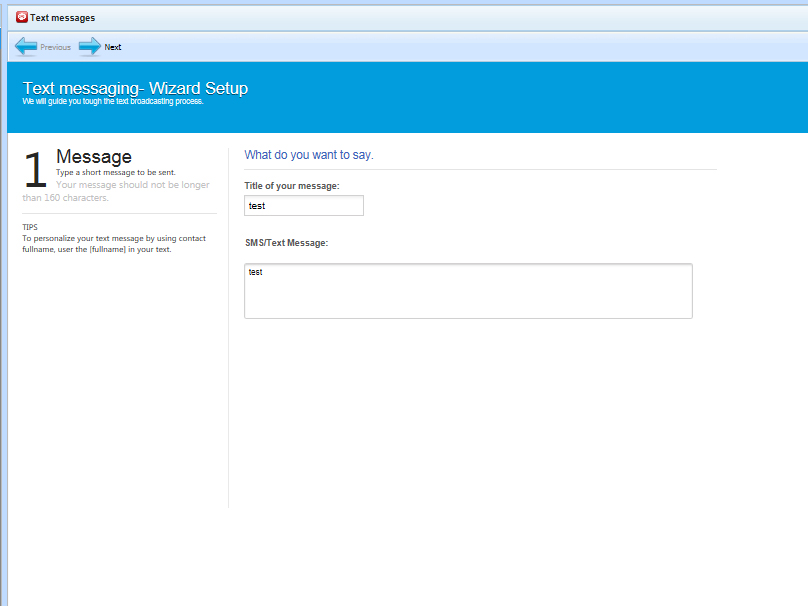The image size is (808, 606).
Task: Click the red Text messages app icon
Action: tap(22, 17)
